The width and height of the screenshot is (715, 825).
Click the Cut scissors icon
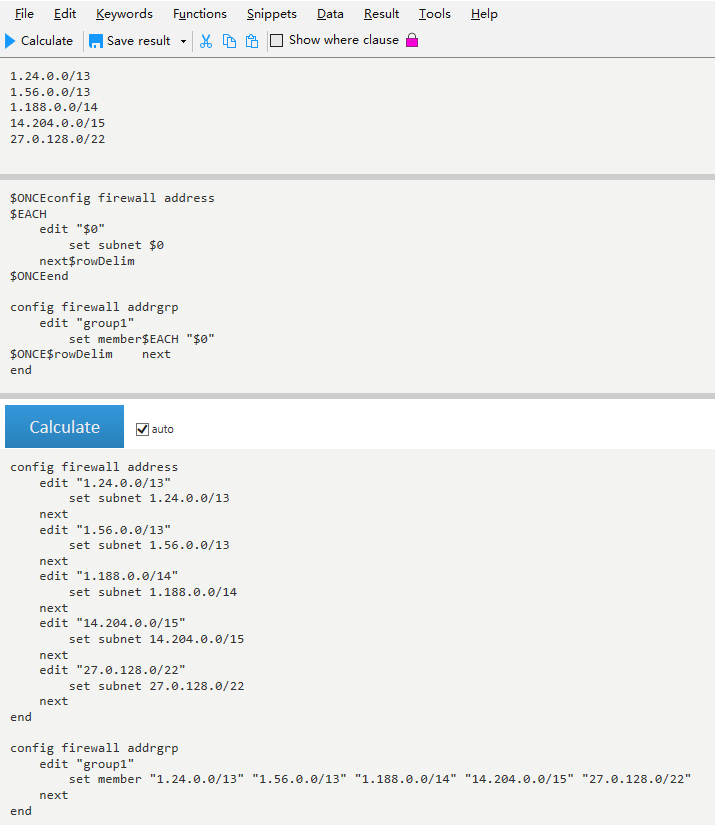tap(206, 41)
